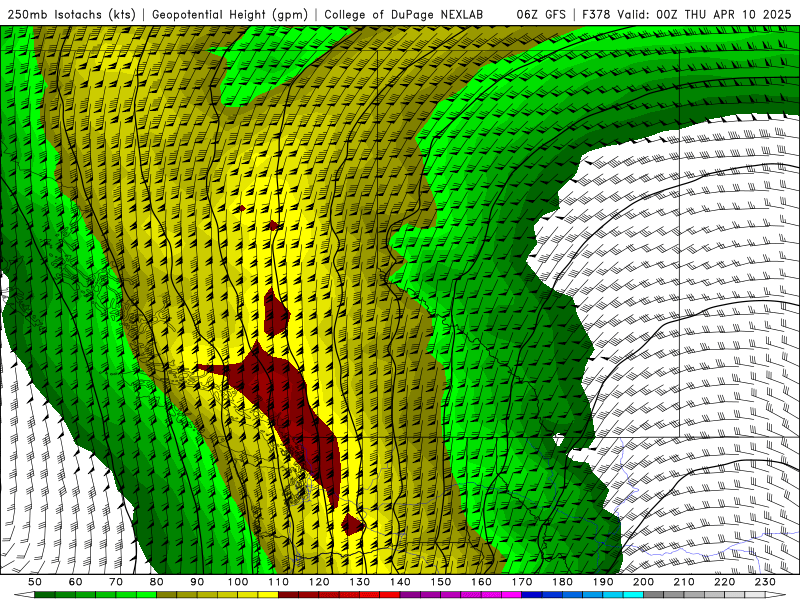The height and width of the screenshot is (600, 800).
Task: Click the '60' value on the color scale
Action: [75, 582]
